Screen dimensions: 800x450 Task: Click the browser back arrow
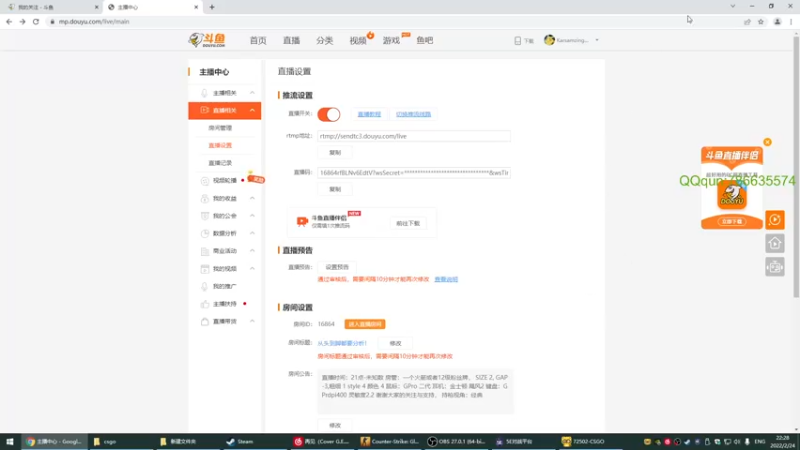[x=9, y=21]
